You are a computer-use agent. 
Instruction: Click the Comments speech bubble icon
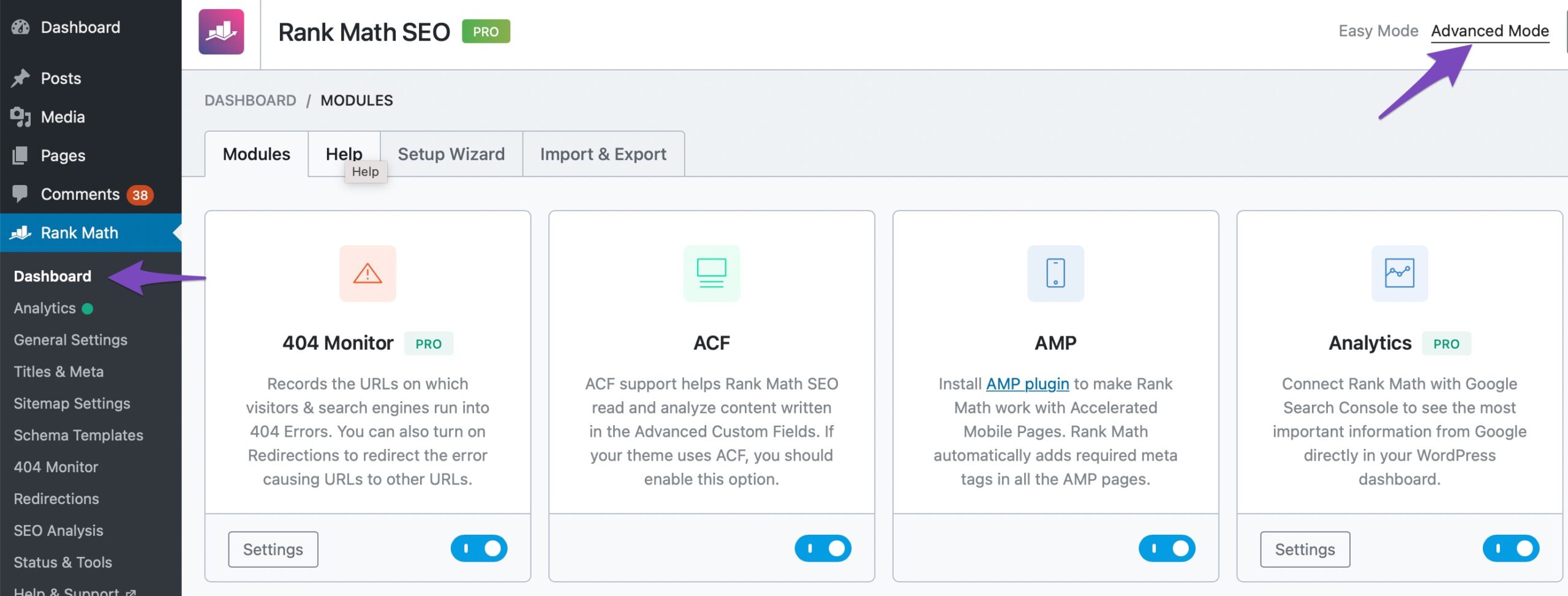[20, 194]
